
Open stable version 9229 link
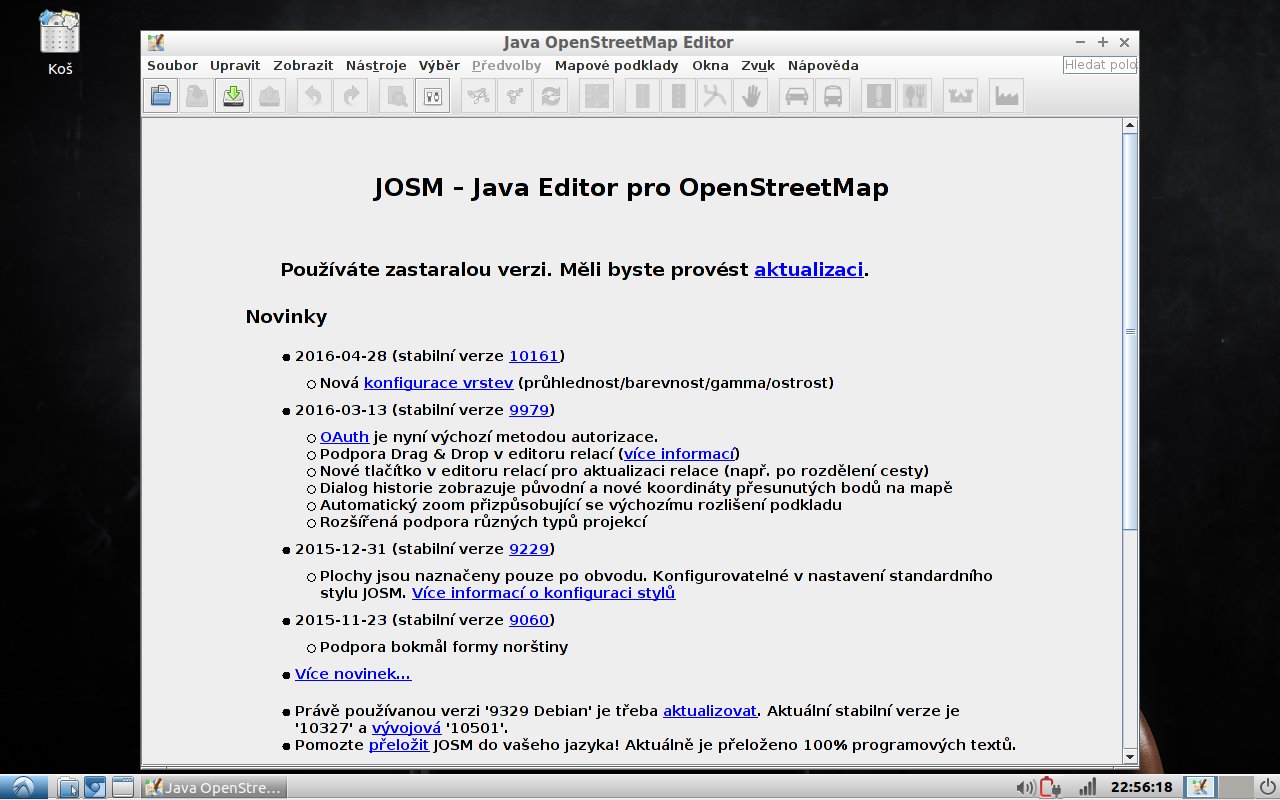pyautogui.click(x=529, y=548)
